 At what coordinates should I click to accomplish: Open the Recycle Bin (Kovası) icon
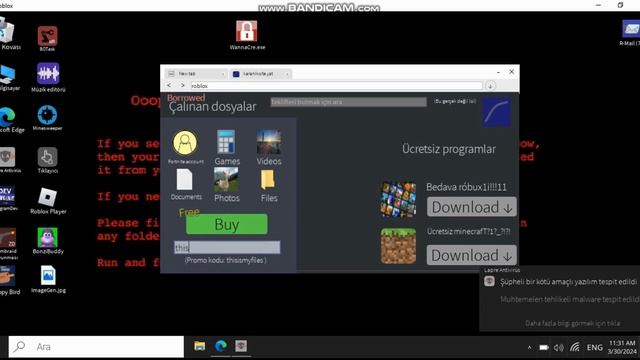[x=7, y=31]
